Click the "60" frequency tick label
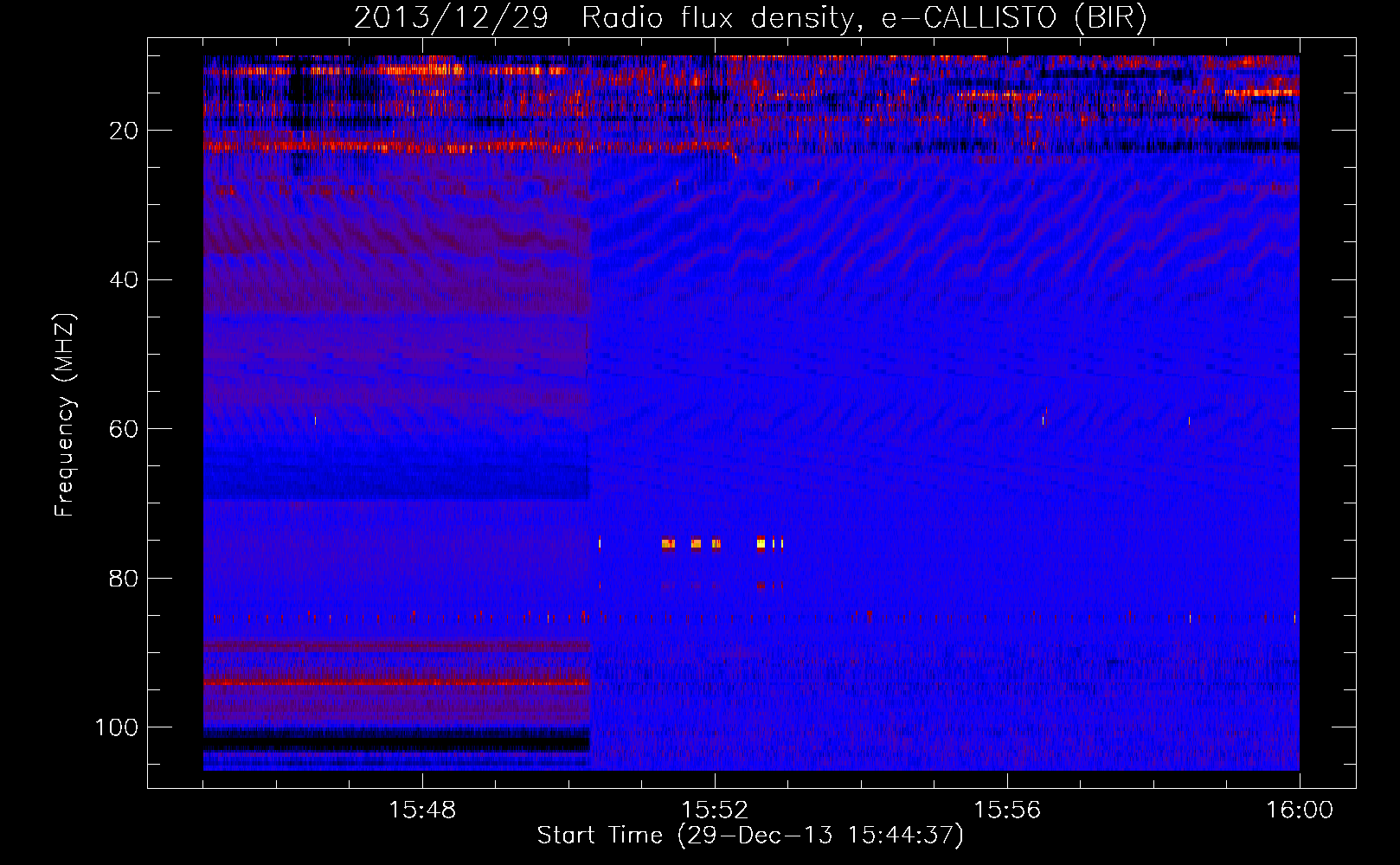 pyautogui.click(x=124, y=429)
